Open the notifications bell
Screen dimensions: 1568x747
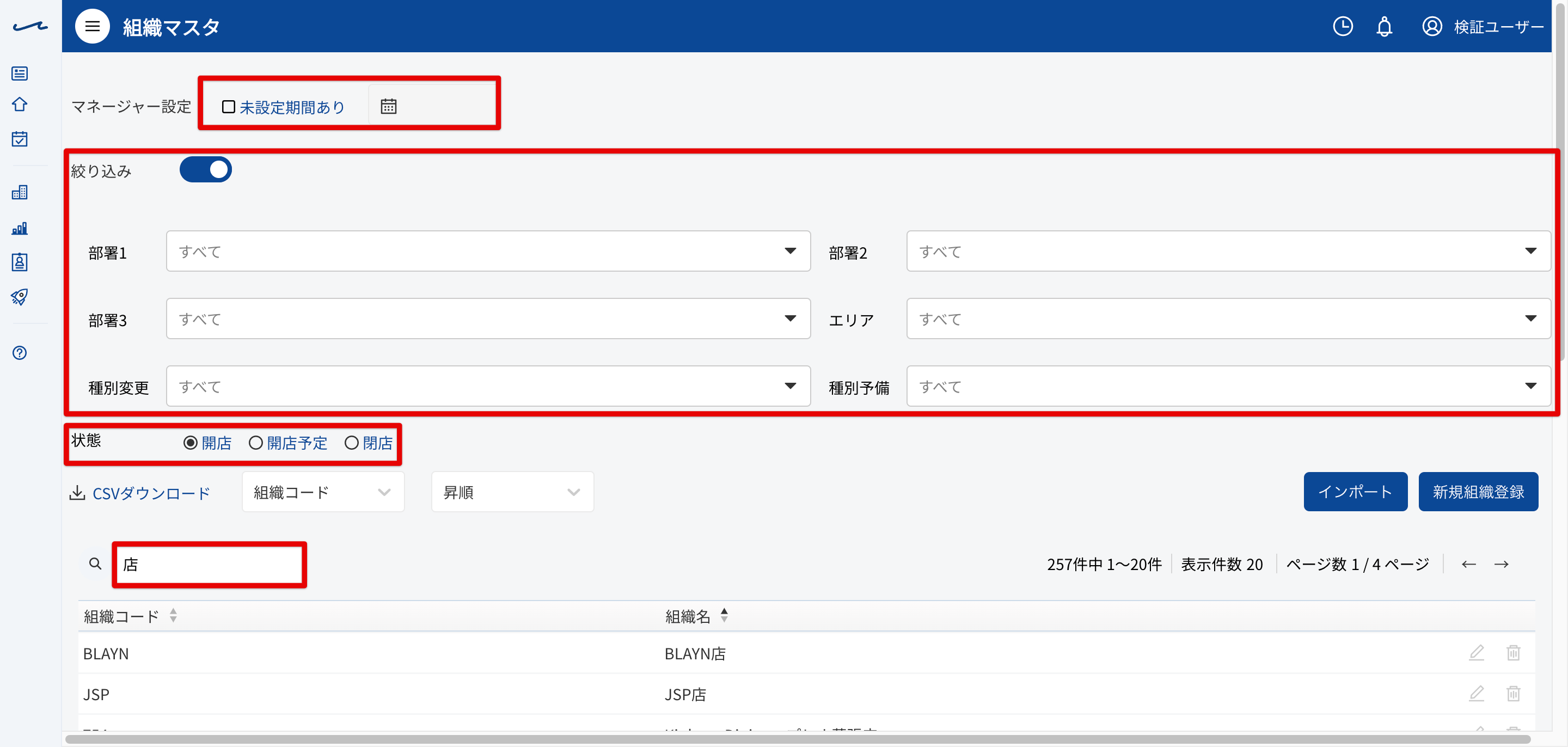tap(1383, 27)
